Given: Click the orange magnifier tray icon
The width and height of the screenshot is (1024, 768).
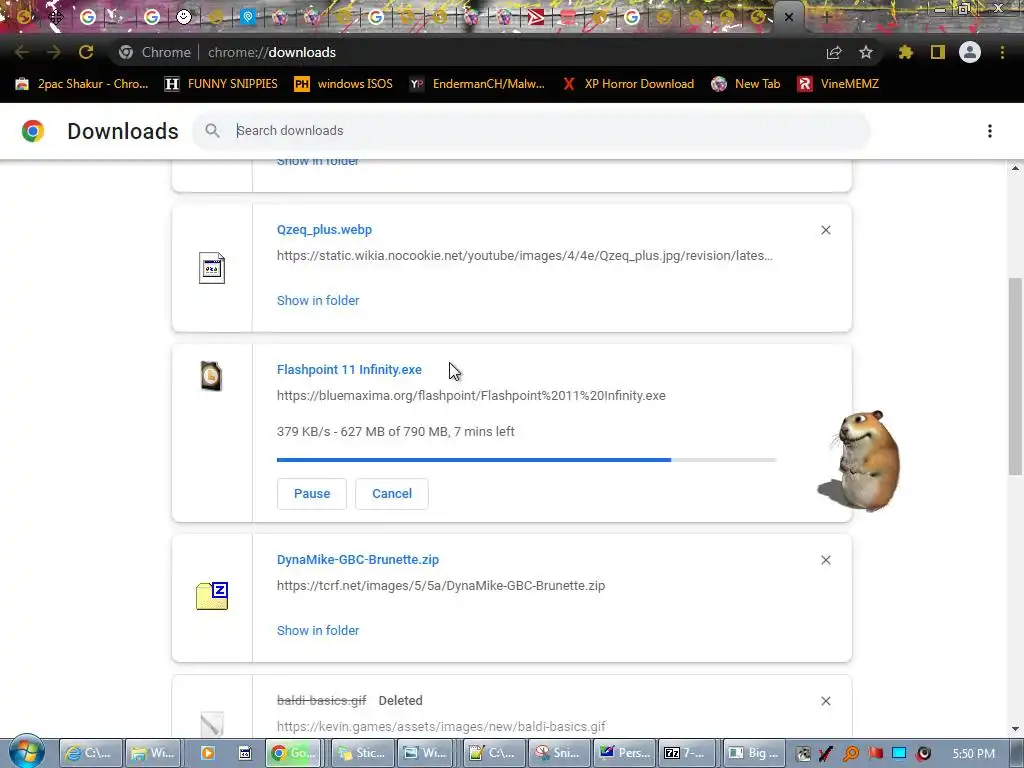Looking at the screenshot, I should pos(851,754).
